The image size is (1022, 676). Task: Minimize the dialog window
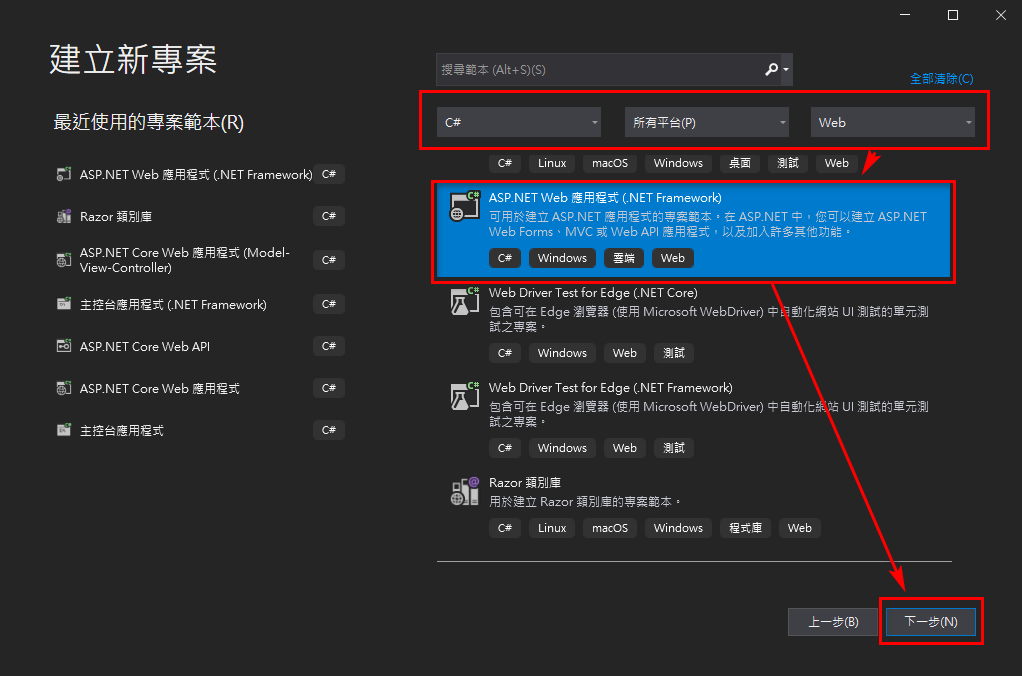click(905, 15)
